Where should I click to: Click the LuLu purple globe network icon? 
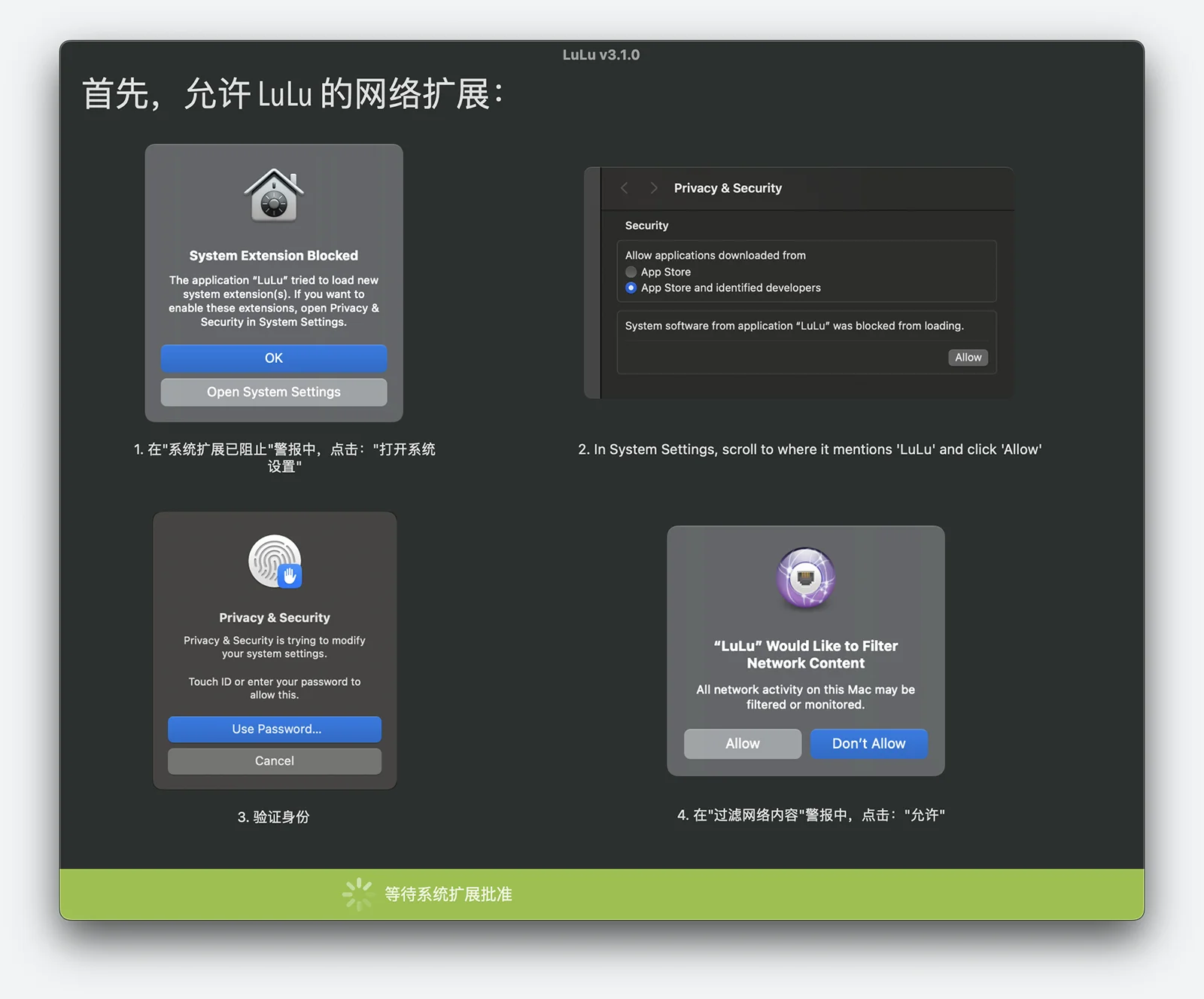806,577
